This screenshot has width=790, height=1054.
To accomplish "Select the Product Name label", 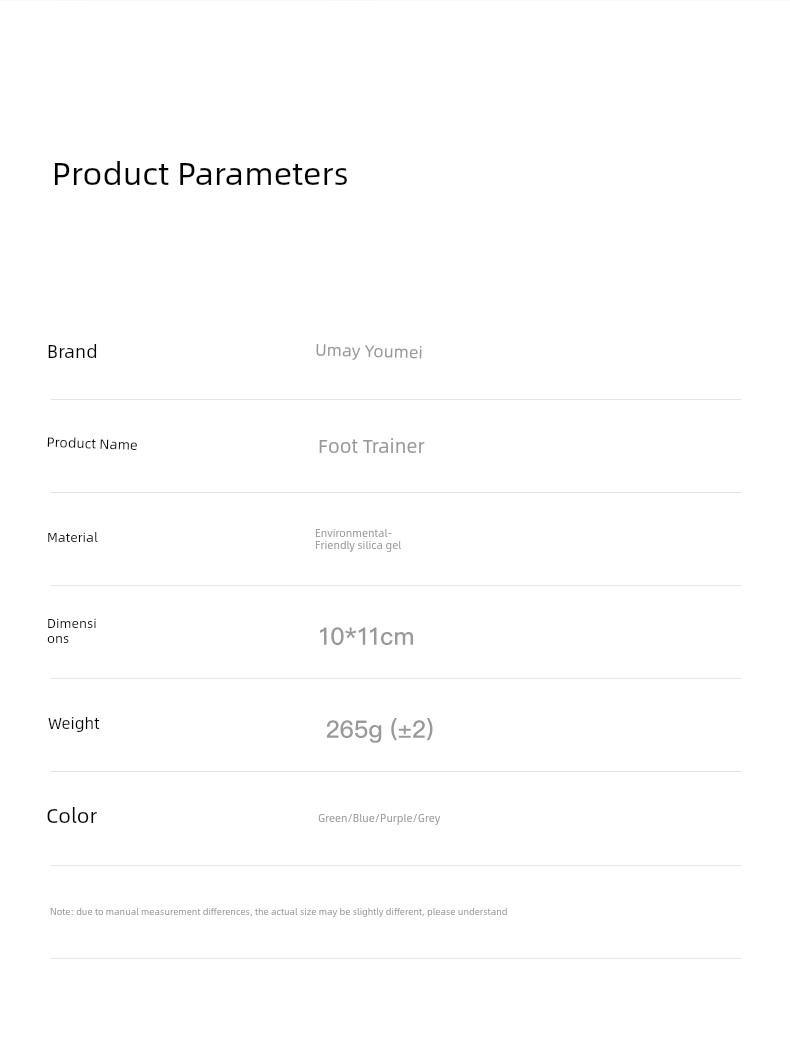I will point(92,444).
